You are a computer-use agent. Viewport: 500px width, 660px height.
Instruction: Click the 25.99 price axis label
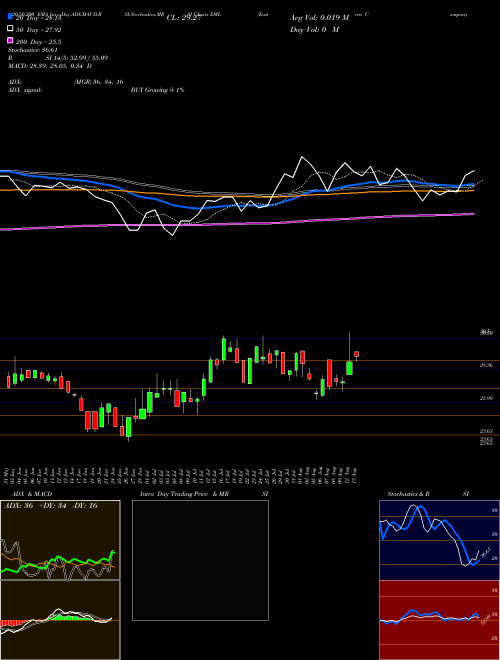[486, 398]
